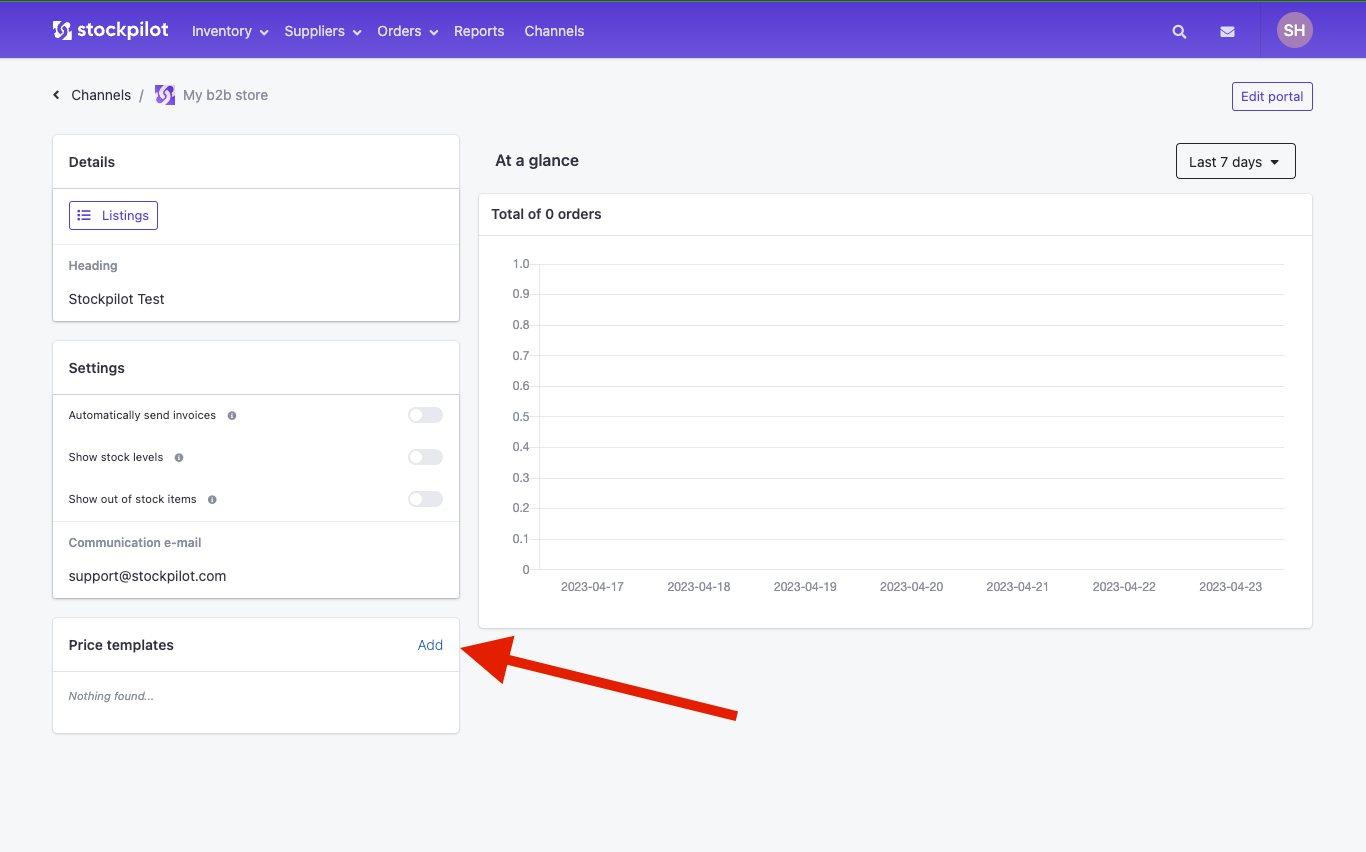Image resolution: width=1366 pixels, height=852 pixels.
Task: Open the search icon in header
Action: [1179, 31]
